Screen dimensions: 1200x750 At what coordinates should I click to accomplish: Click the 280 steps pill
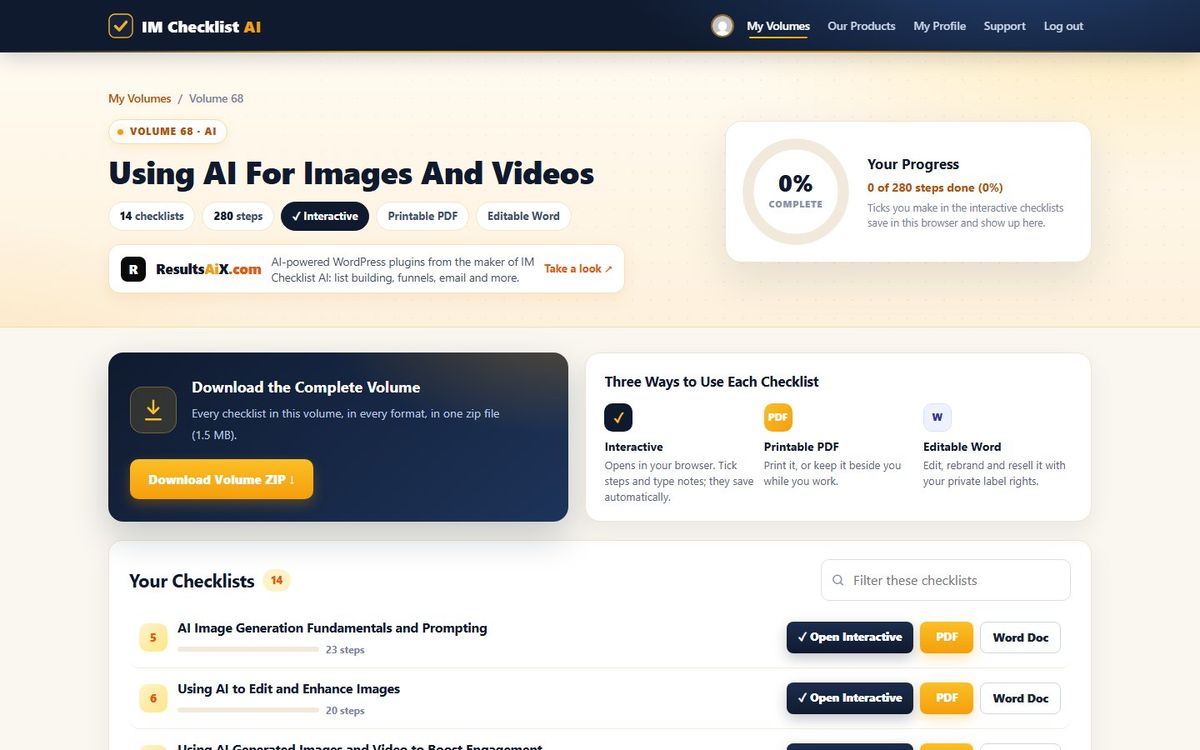pos(238,216)
